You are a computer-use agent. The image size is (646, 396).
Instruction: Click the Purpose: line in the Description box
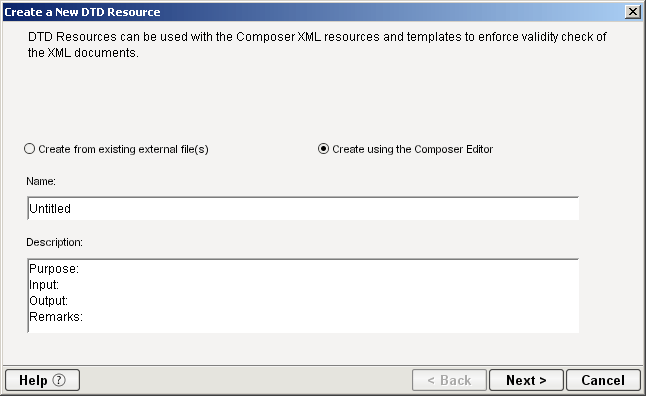tap(54, 269)
